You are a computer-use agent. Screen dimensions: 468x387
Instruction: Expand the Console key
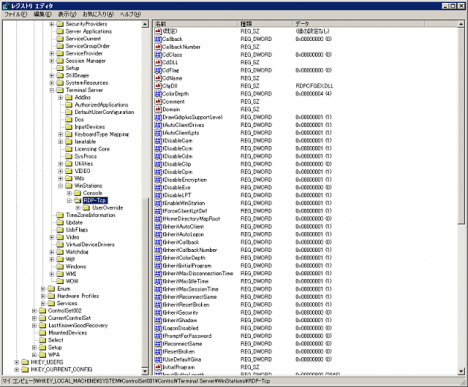(69, 193)
